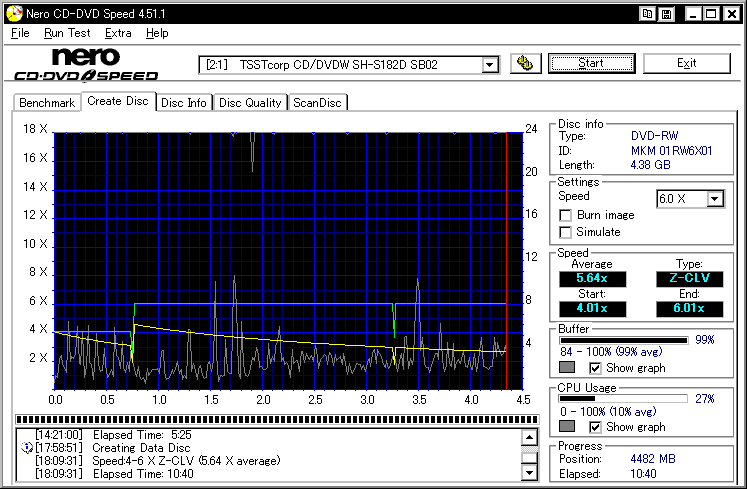The image size is (747, 489).
Task: Click the 4.01x start speed value
Action: (x=592, y=308)
